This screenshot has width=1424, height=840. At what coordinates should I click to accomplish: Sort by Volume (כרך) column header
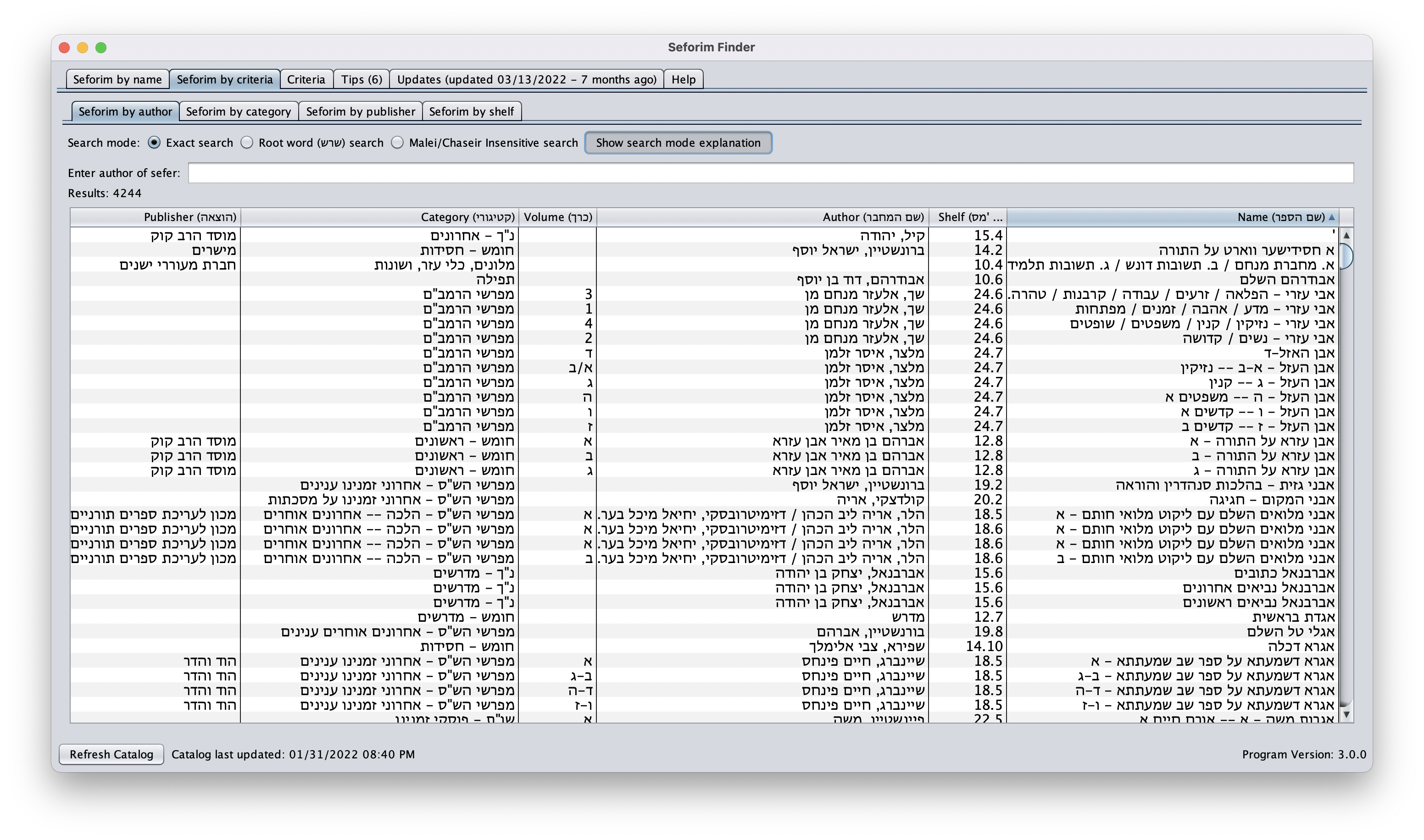point(558,217)
